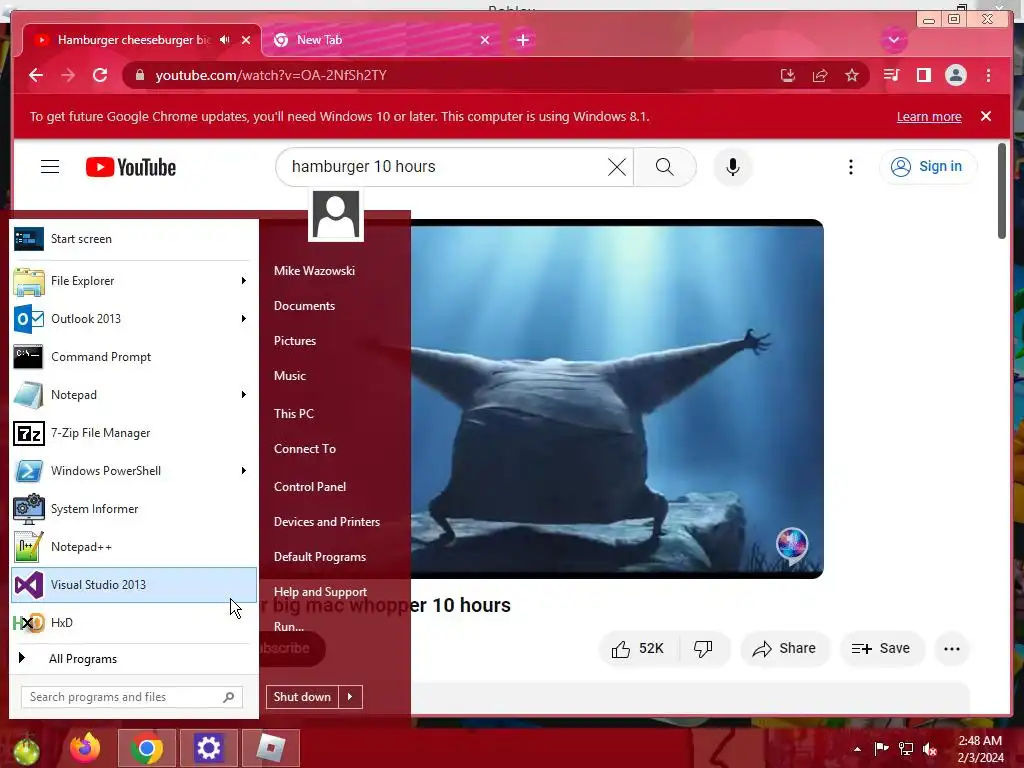Go to YouTube home via logo

point(131,167)
